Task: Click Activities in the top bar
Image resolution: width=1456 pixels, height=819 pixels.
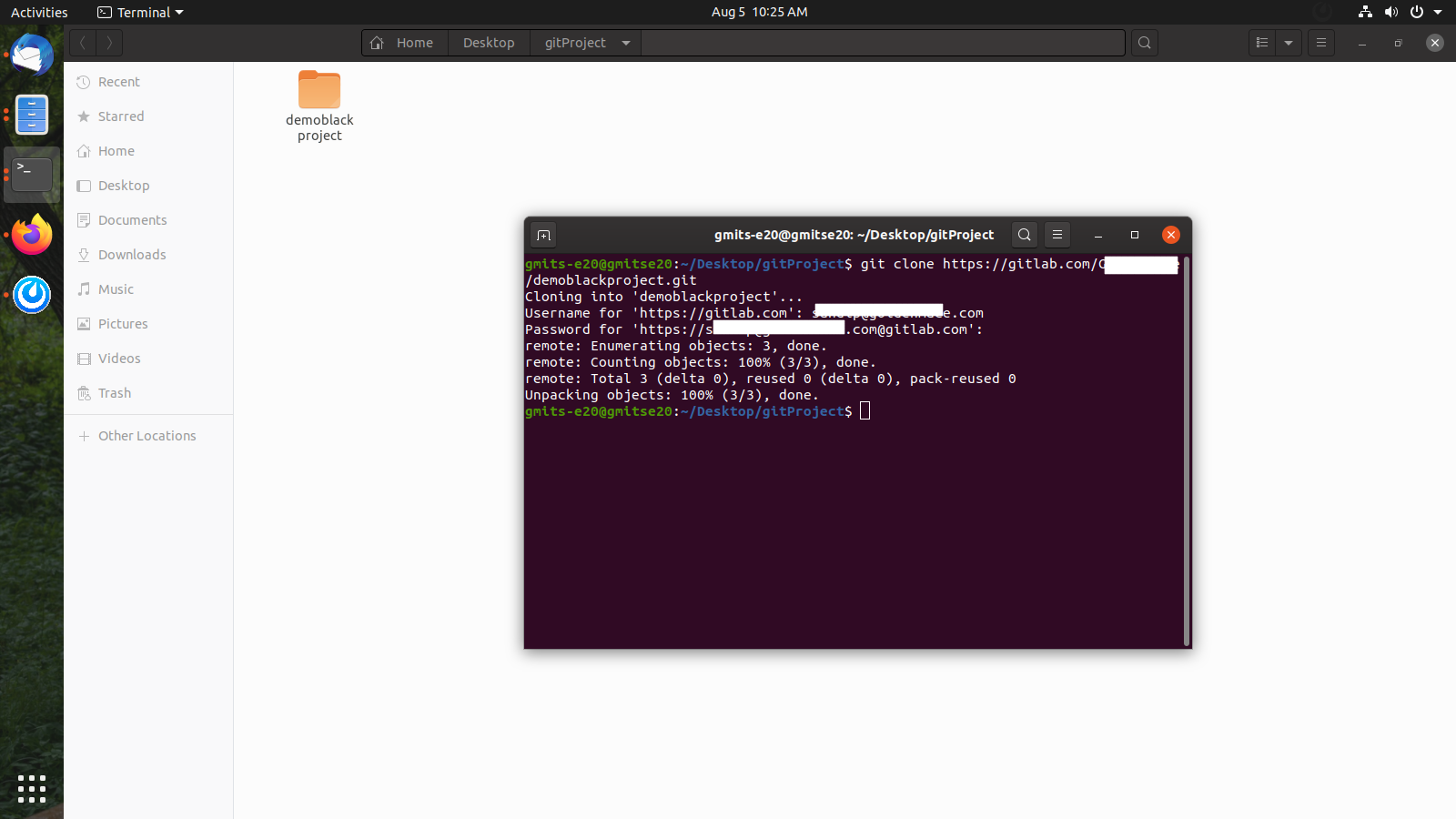Action: click(x=39, y=12)
